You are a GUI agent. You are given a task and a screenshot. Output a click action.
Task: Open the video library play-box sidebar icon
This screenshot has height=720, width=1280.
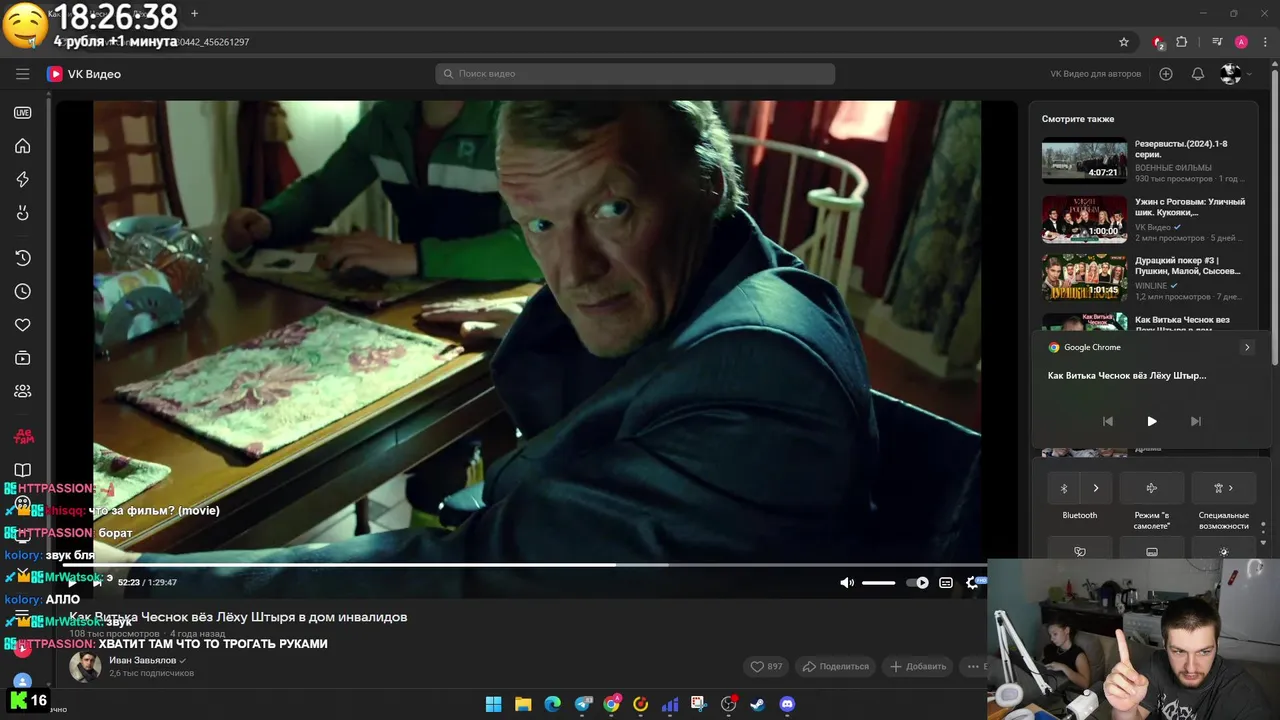click(x=22, y=358)
